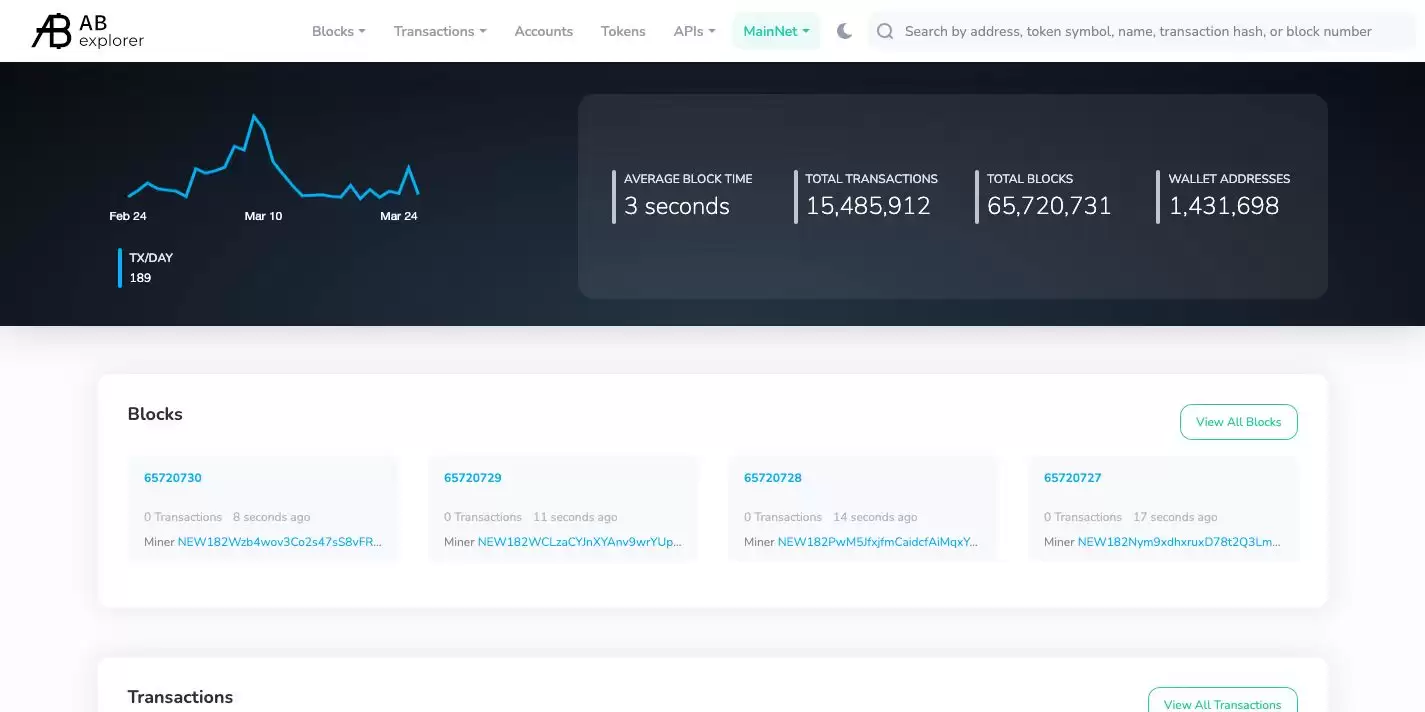The image size is (1425, 712).
Task: Open the MainNet network selector
Action: (x=776, y=31)
